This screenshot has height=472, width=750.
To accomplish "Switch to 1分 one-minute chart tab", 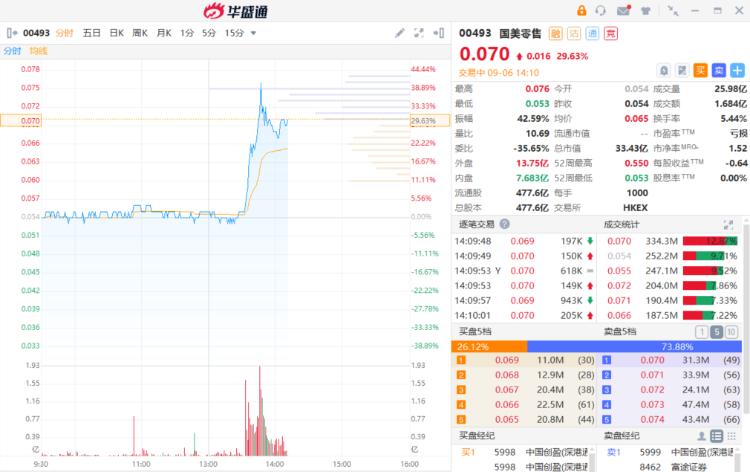I will coord(187,33).
